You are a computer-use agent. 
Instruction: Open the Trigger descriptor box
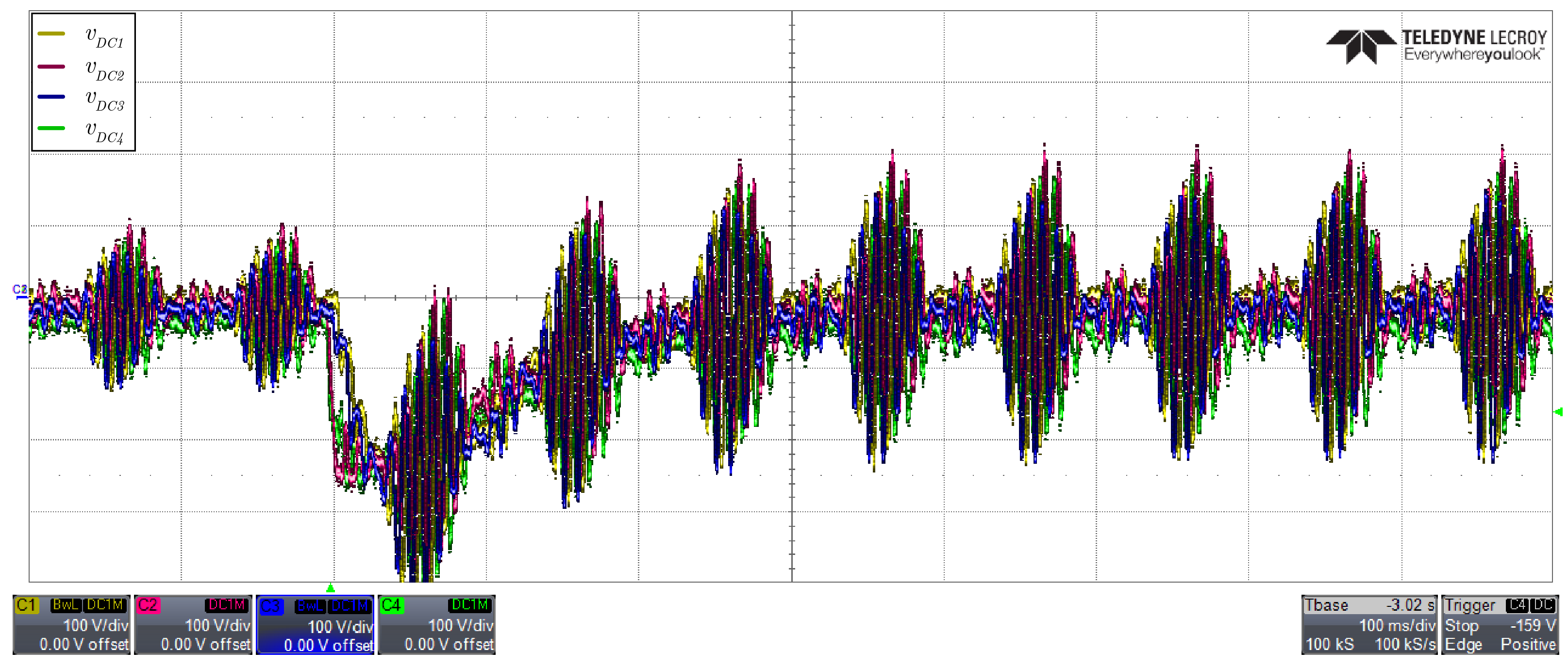pos(1469,605)
